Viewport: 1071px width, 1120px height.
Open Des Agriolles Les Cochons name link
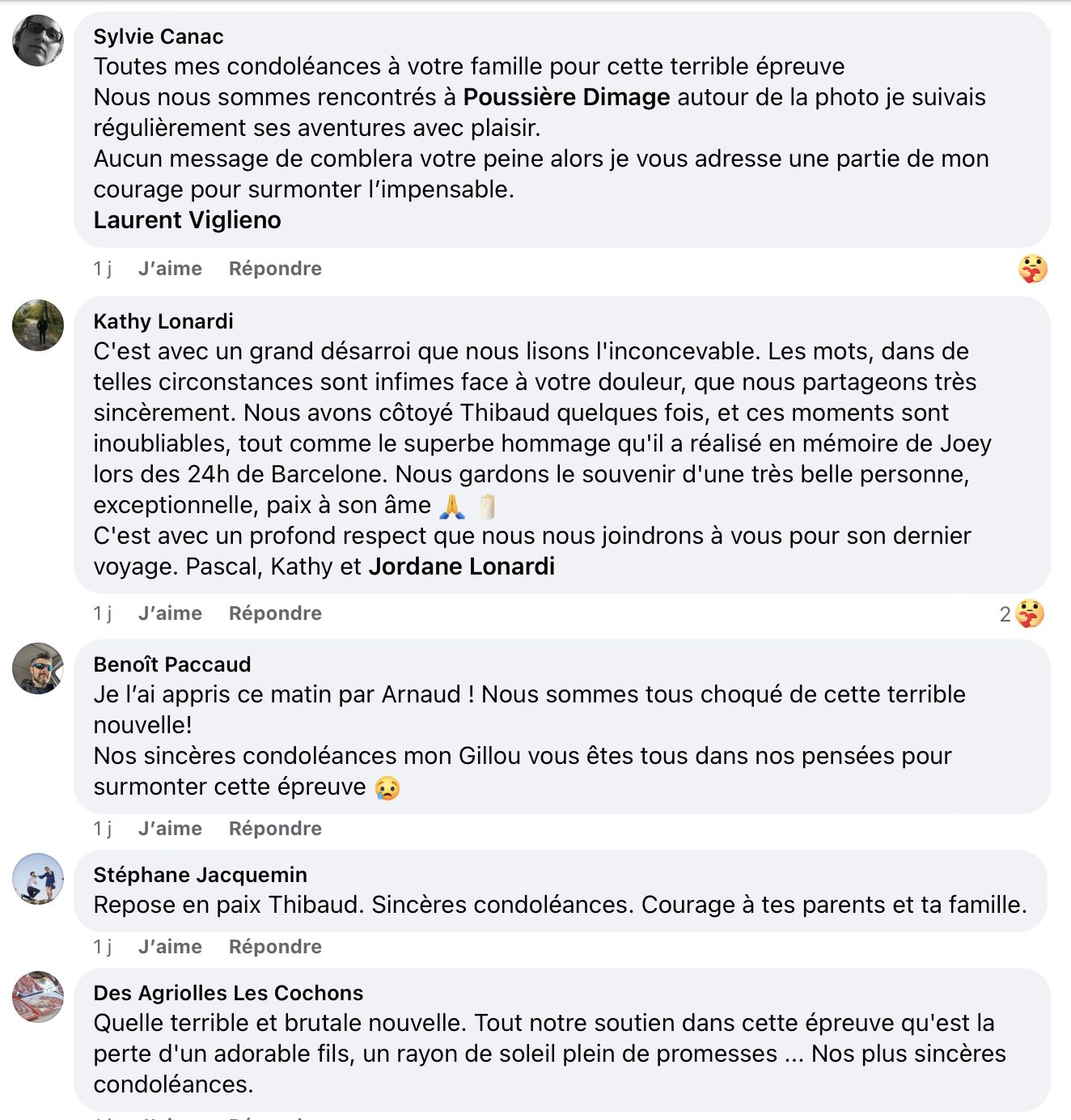click(x=228, y=993)
